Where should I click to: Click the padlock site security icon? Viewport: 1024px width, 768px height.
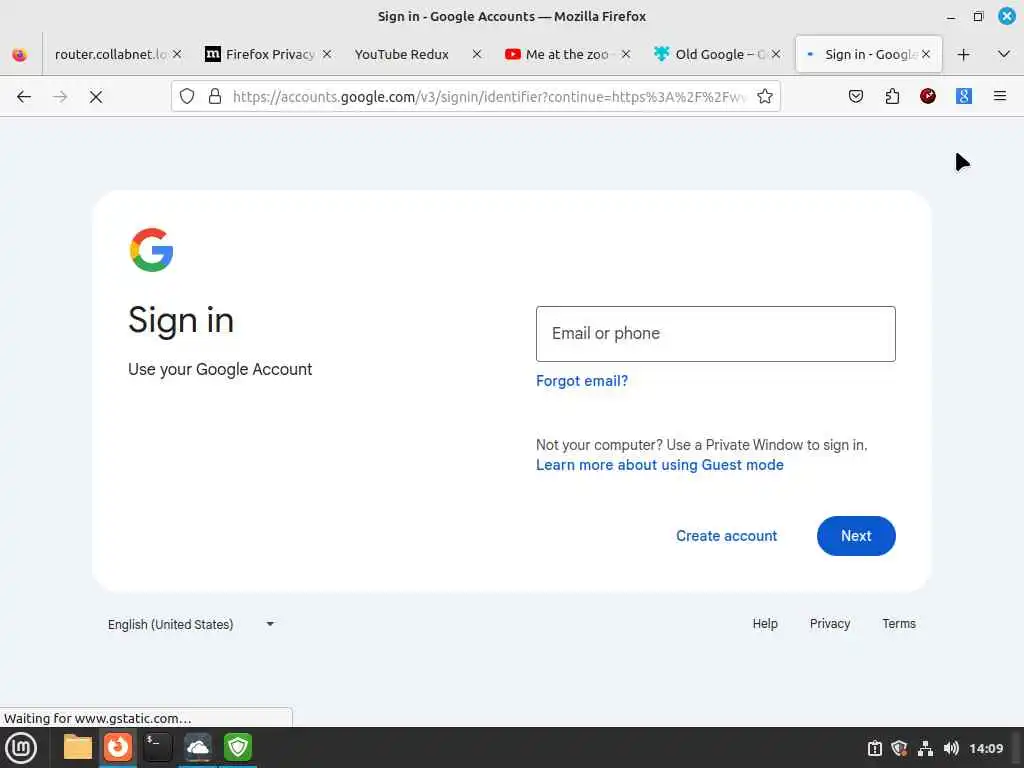coord(215,97)
